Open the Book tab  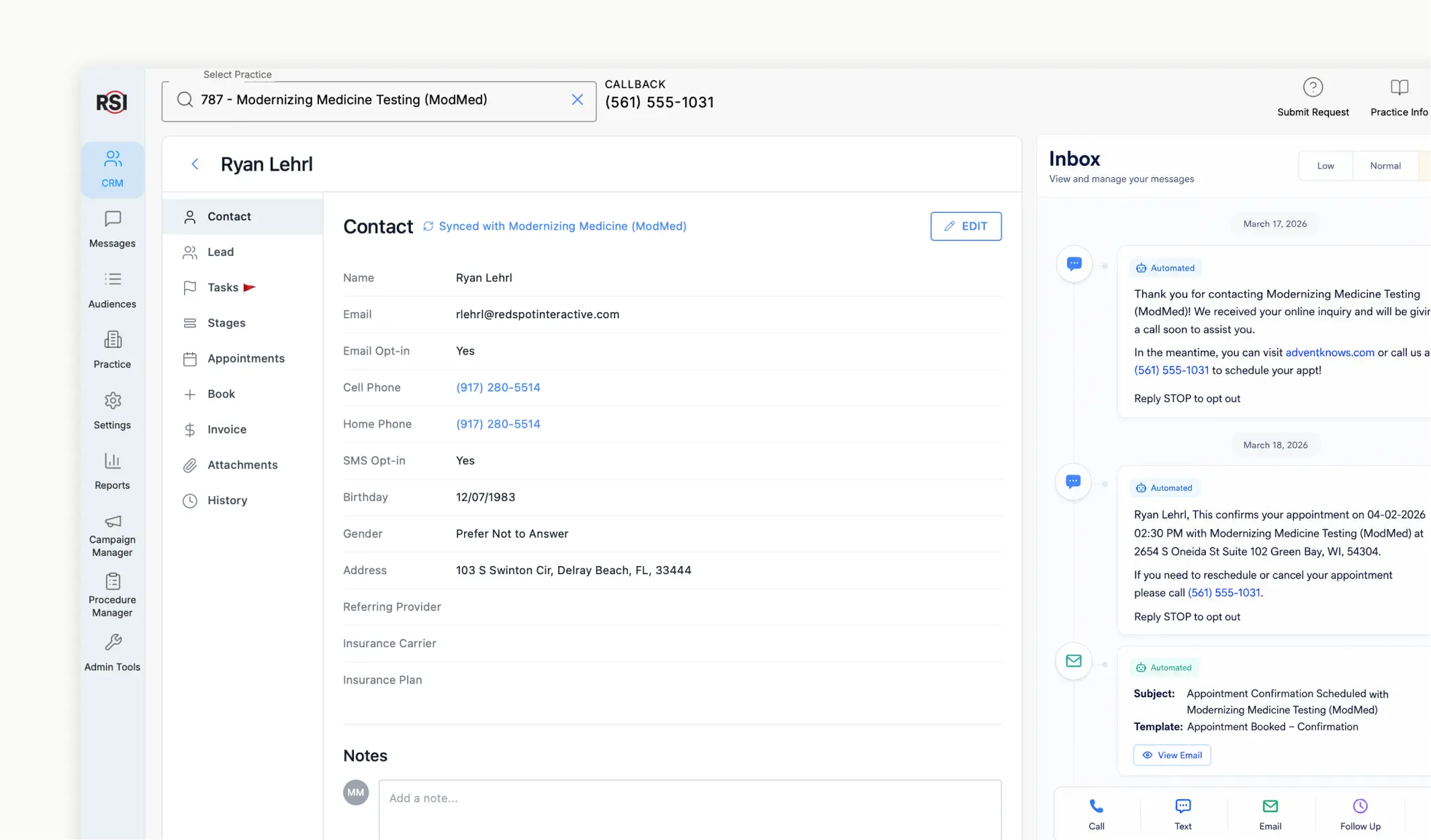click(242, 394)
